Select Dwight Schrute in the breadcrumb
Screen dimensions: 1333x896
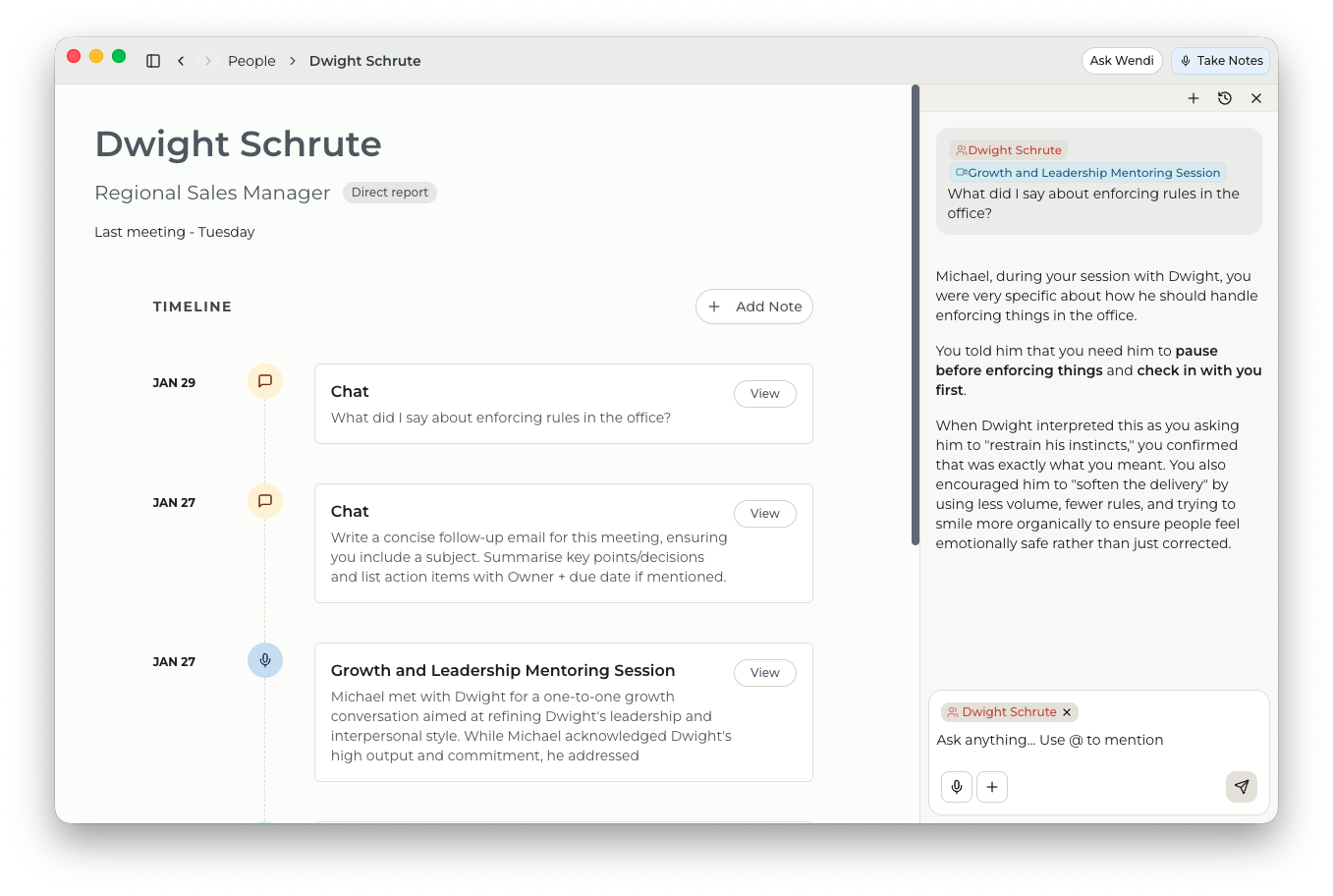click(364, 60)
